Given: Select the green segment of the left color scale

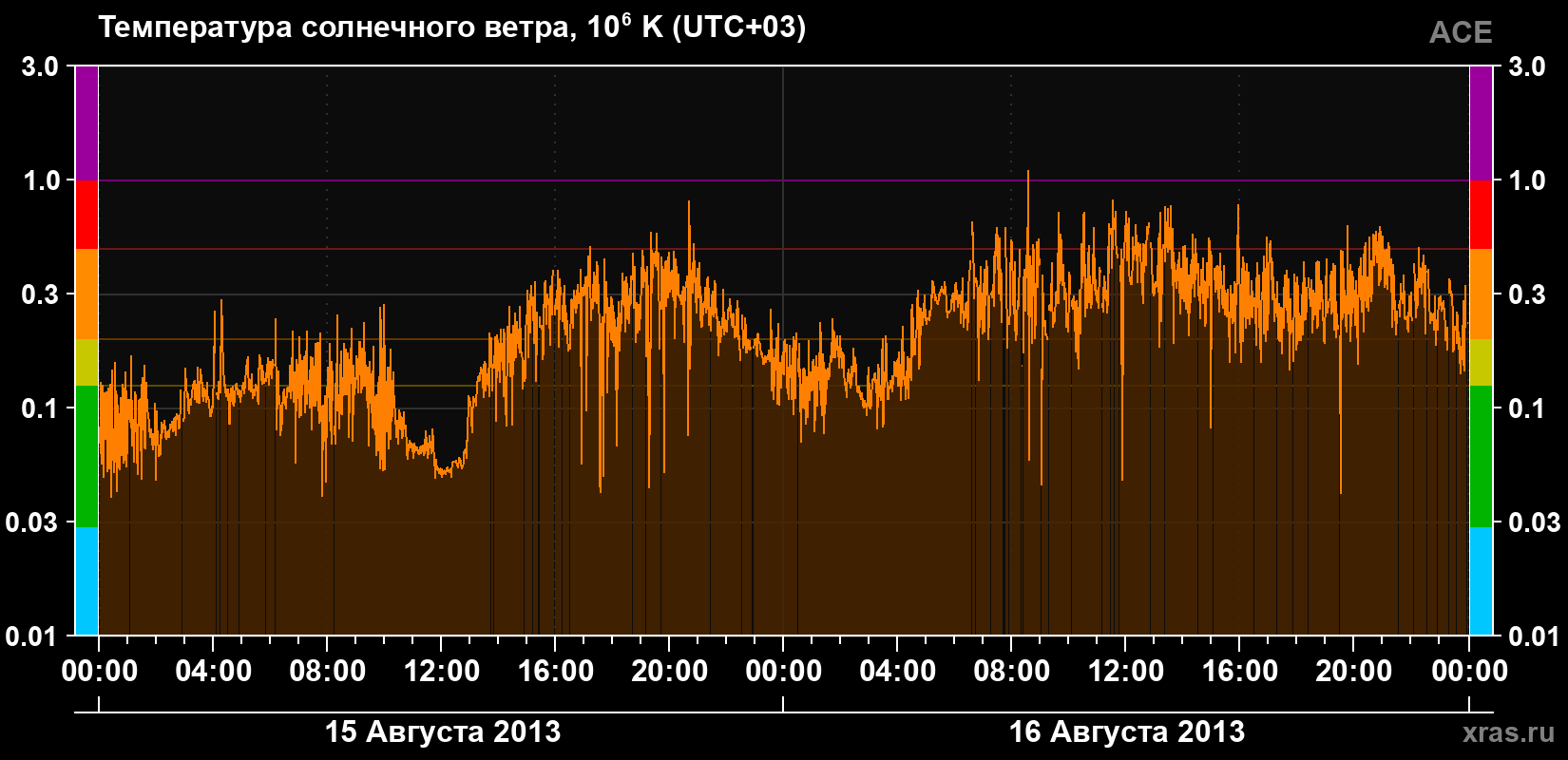Looking at the screenshot, I should tap(86, 456).
